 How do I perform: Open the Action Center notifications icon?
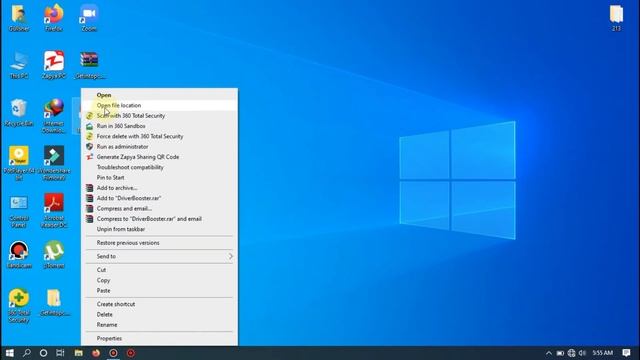pos(627,353)
